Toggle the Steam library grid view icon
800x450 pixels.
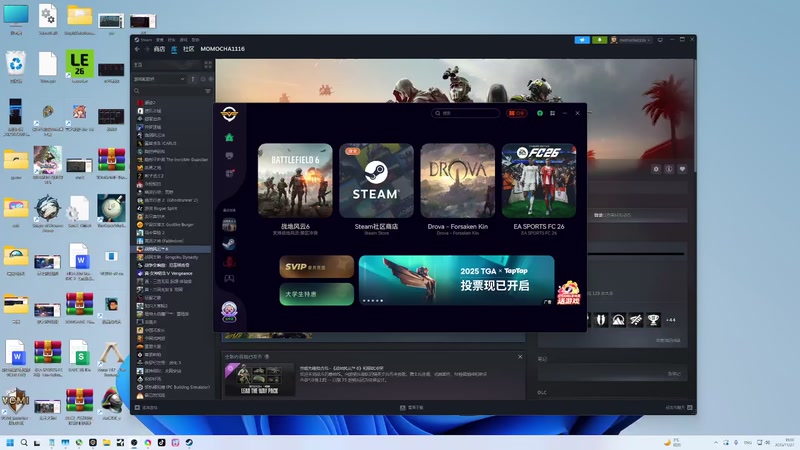tap(208, 65)
